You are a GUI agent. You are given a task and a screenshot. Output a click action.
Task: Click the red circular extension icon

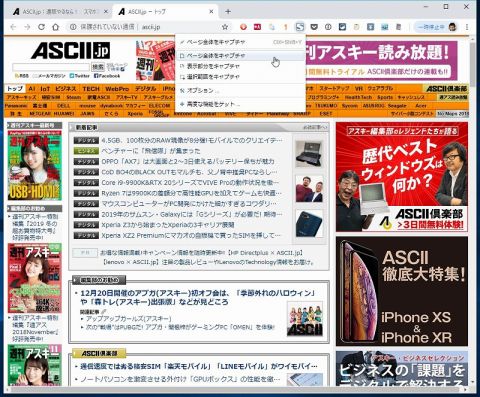tap(243, 27)
